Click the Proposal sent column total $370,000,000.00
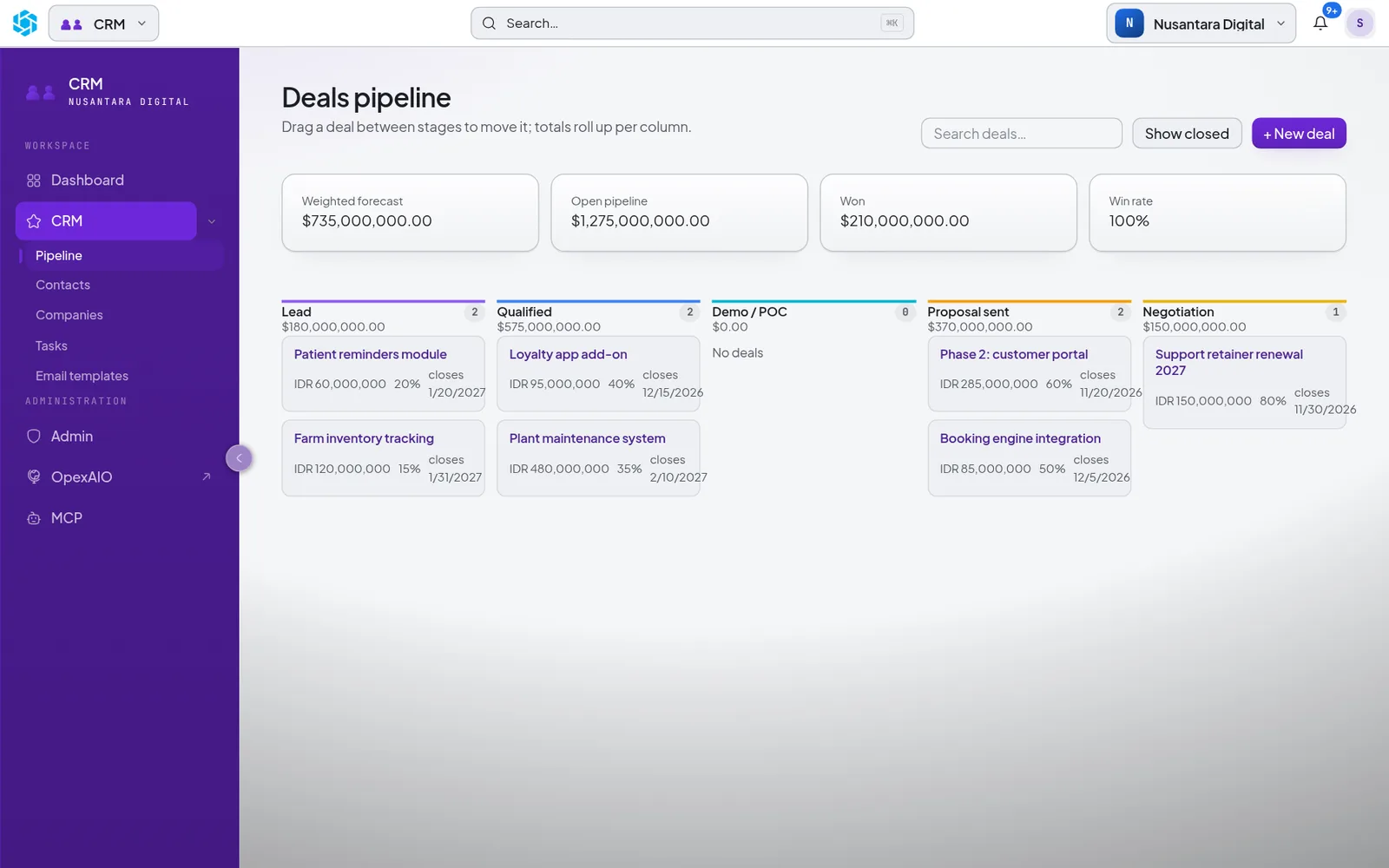 coord(979,327)
